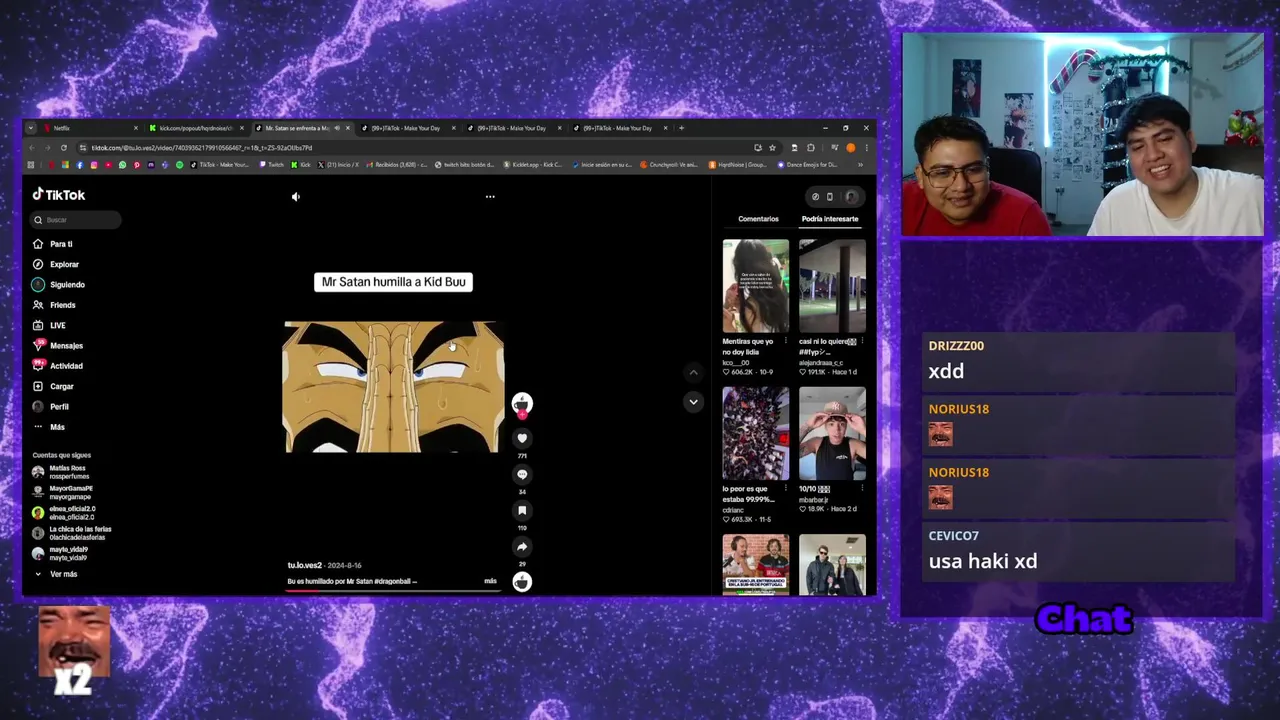
Task: Open the mayte_vidal9 followed account
Action: click(x=60, y=553)
